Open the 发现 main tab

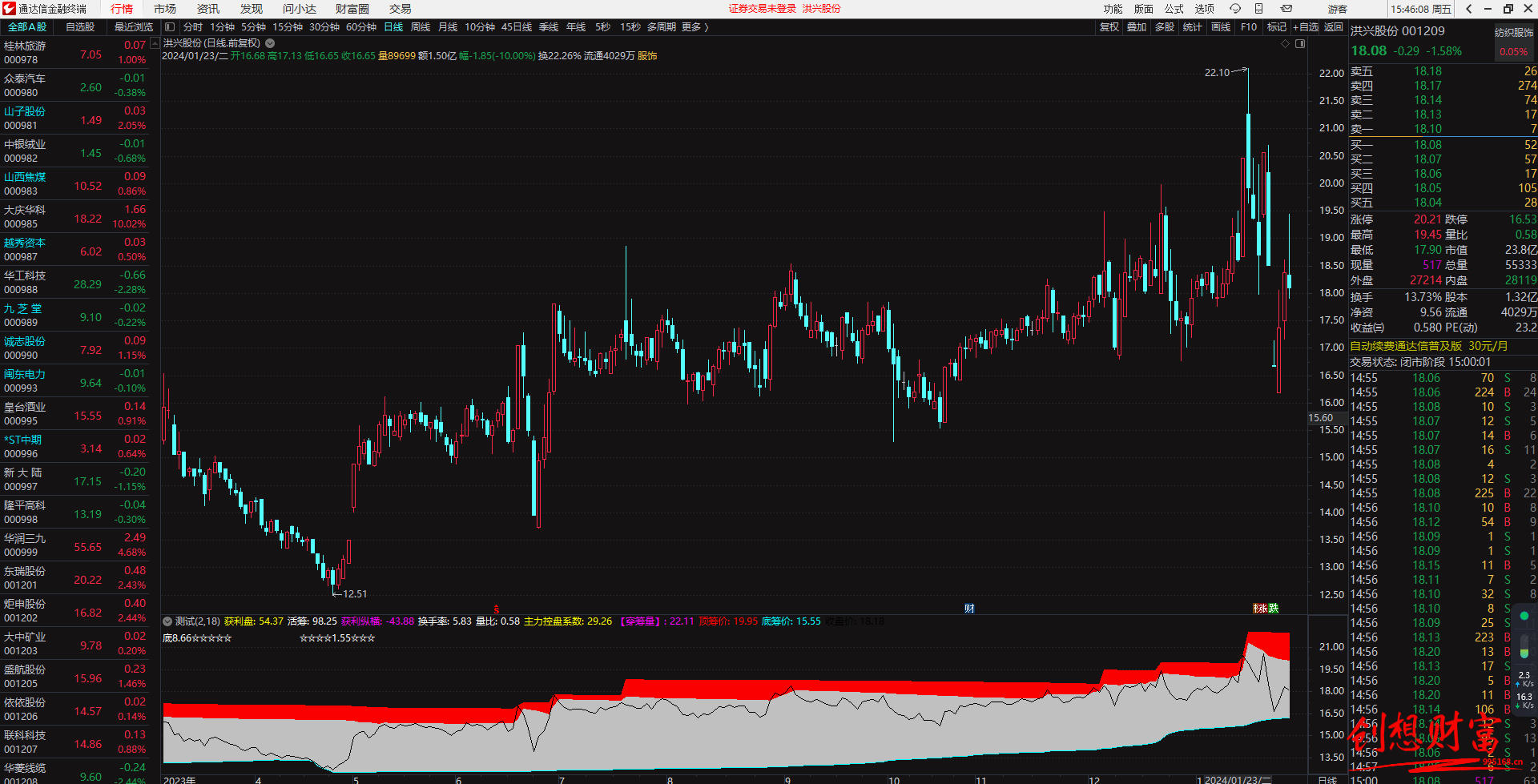[x=252, y=9]
